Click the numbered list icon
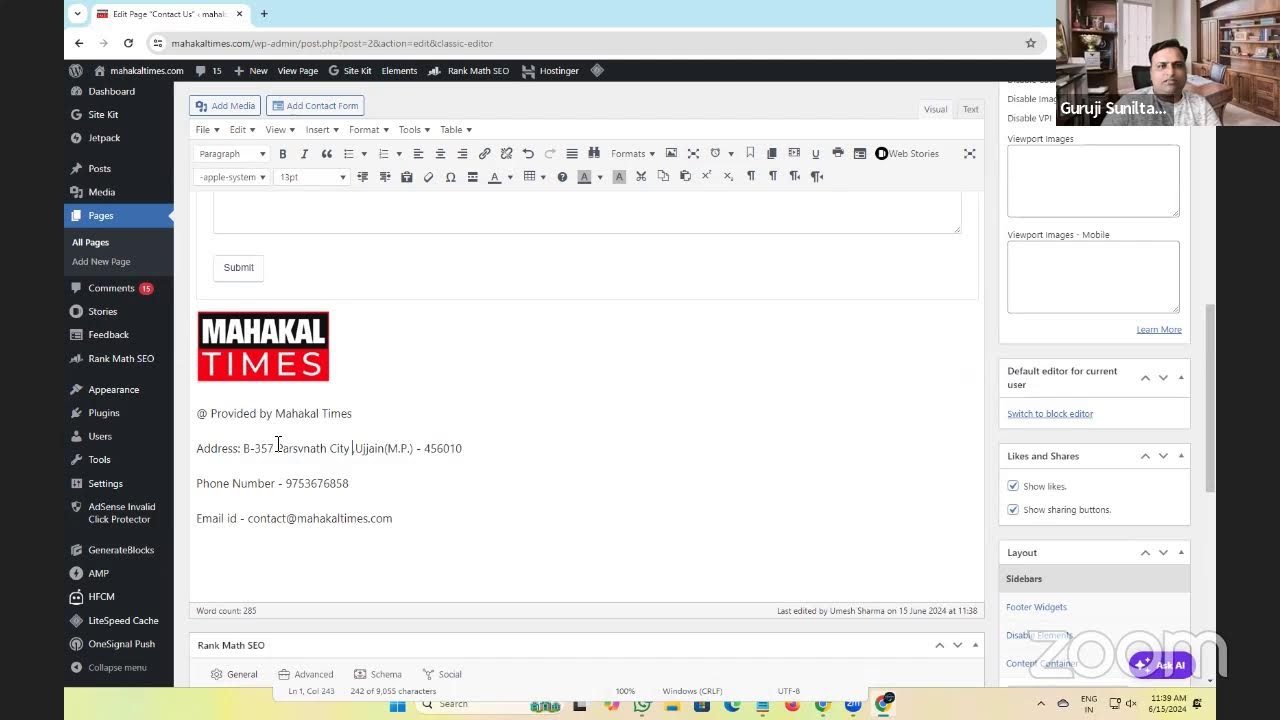The image size is (1280, 720). click(x=383, y=154)
